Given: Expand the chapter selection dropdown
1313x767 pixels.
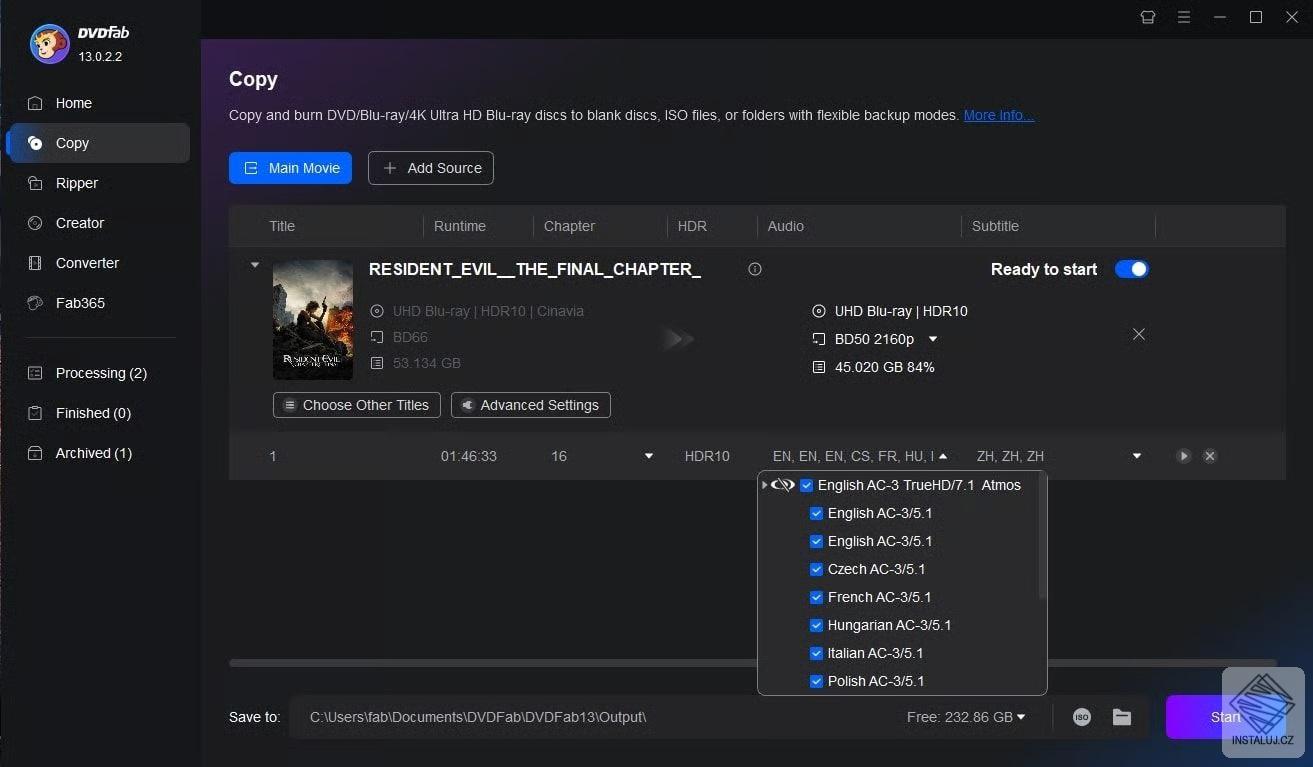Looking at the screenshot, I should coord(648,456).
